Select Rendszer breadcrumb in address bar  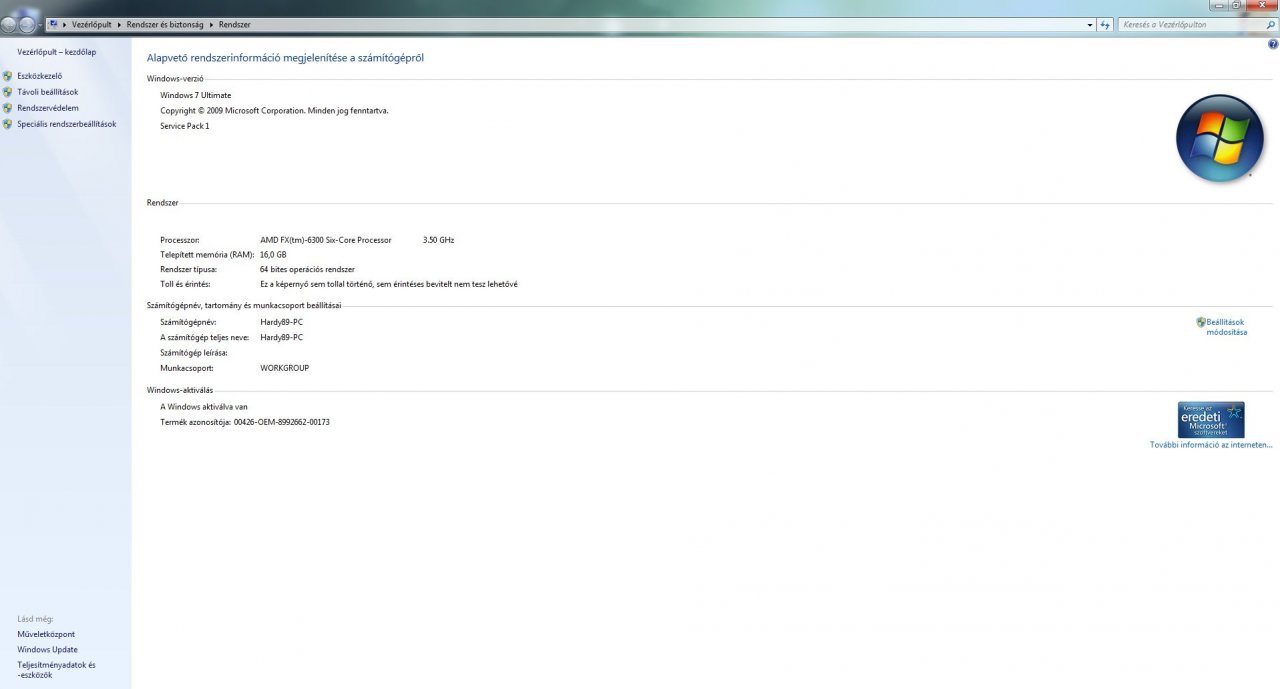235,24
